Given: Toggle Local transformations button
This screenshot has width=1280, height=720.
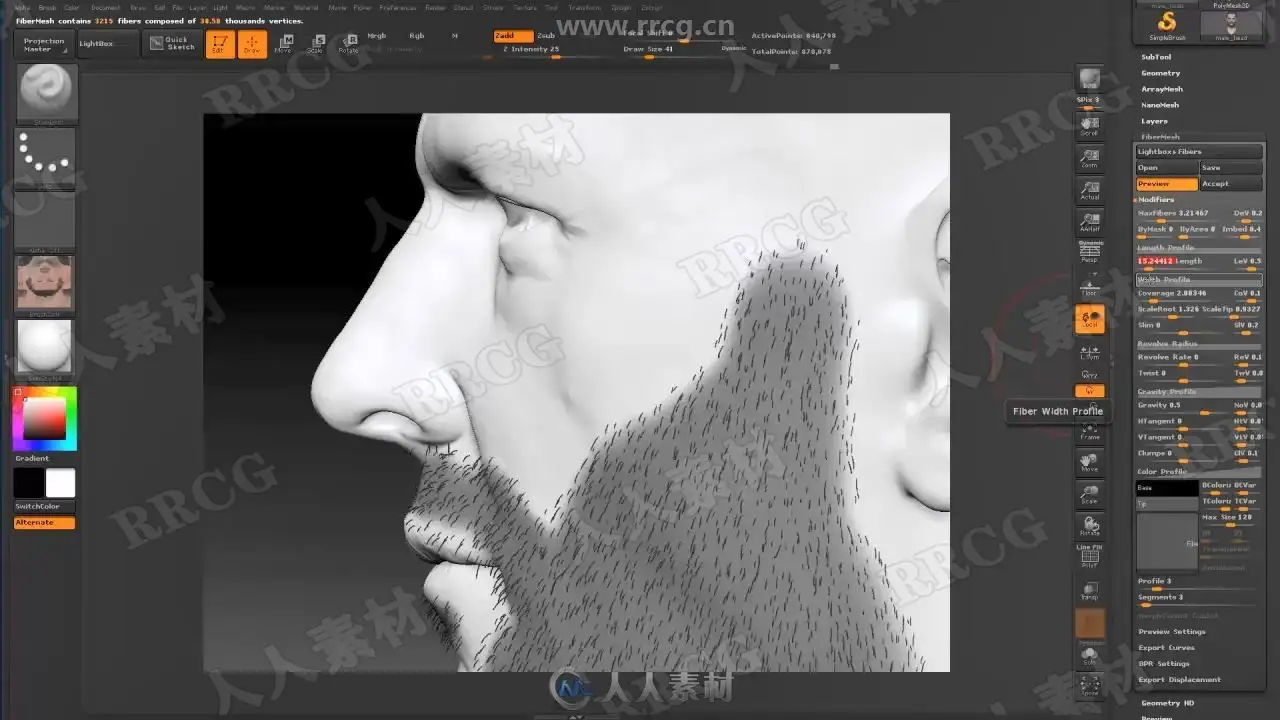Looking at the screenshot, I should click(1089, 320).
